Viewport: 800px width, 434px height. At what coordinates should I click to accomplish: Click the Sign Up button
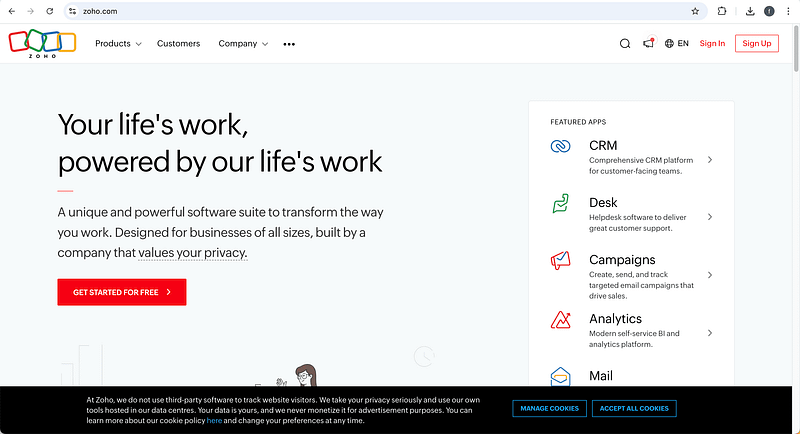pyautogui.click(x=757, y=43)
